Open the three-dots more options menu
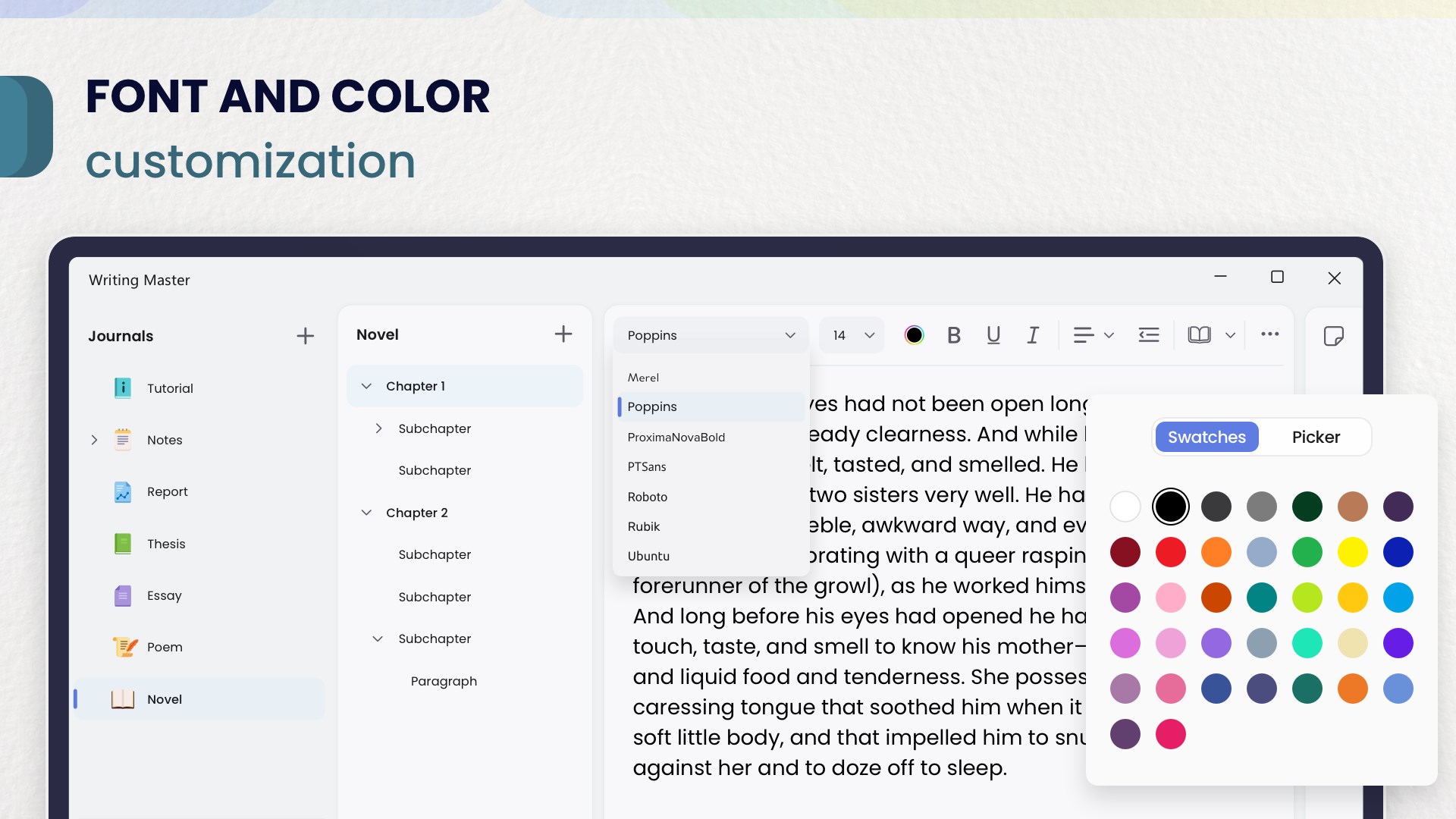 click(1269, 334)
